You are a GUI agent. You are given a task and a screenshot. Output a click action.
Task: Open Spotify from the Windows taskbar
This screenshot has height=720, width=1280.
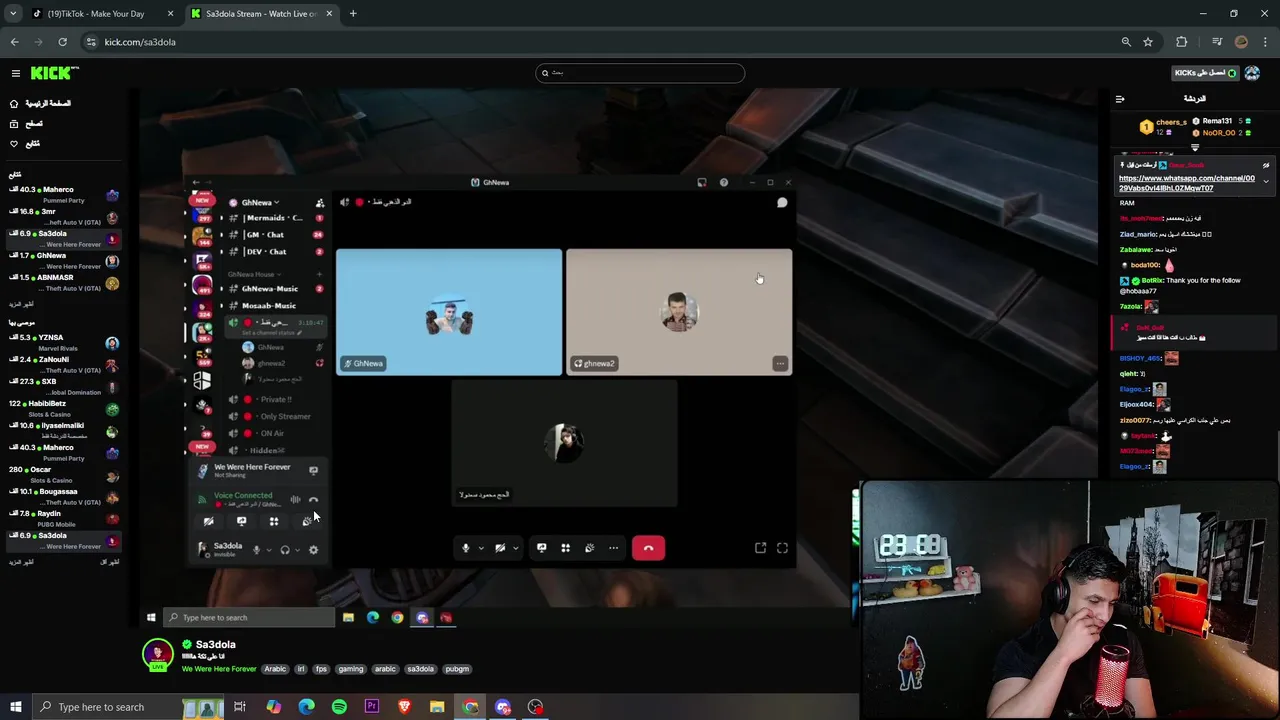[x=339, y=707]
